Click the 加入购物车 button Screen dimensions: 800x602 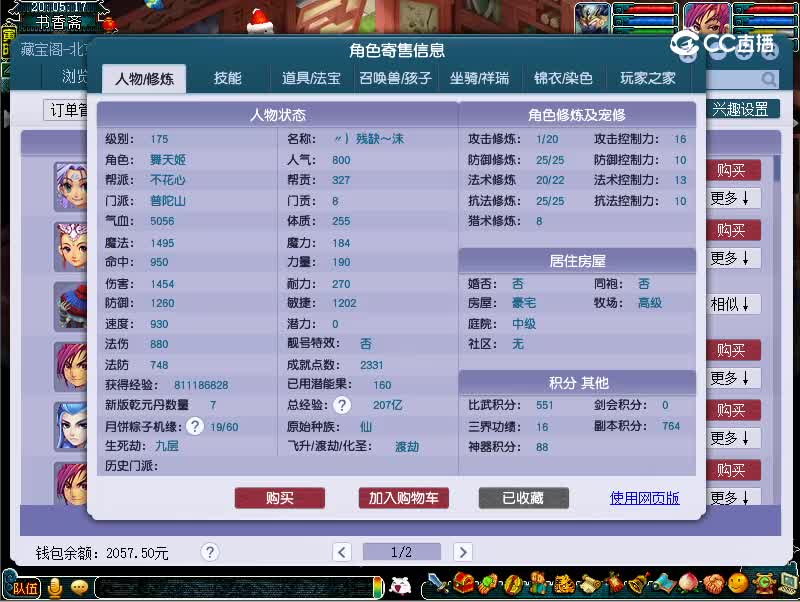(x=404, y=498)
